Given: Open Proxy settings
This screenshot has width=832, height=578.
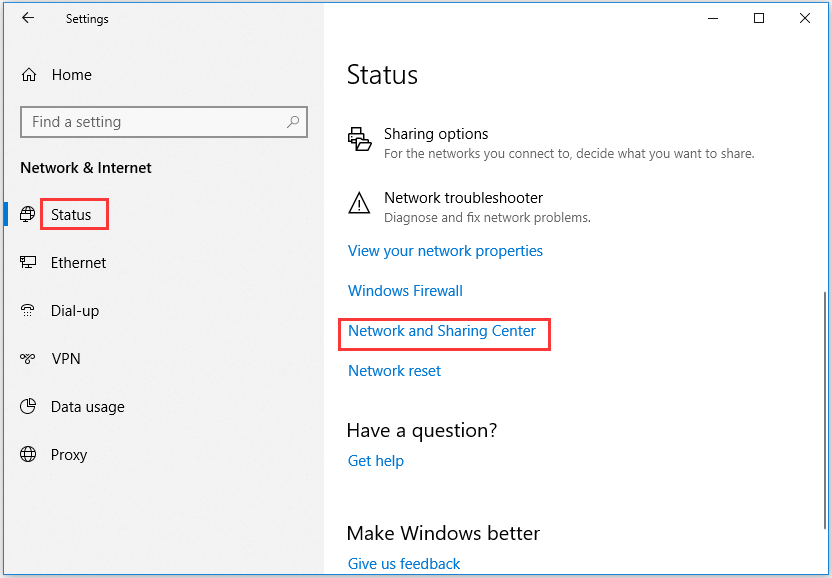Looking at the screenshot, I should coord(69,455).
